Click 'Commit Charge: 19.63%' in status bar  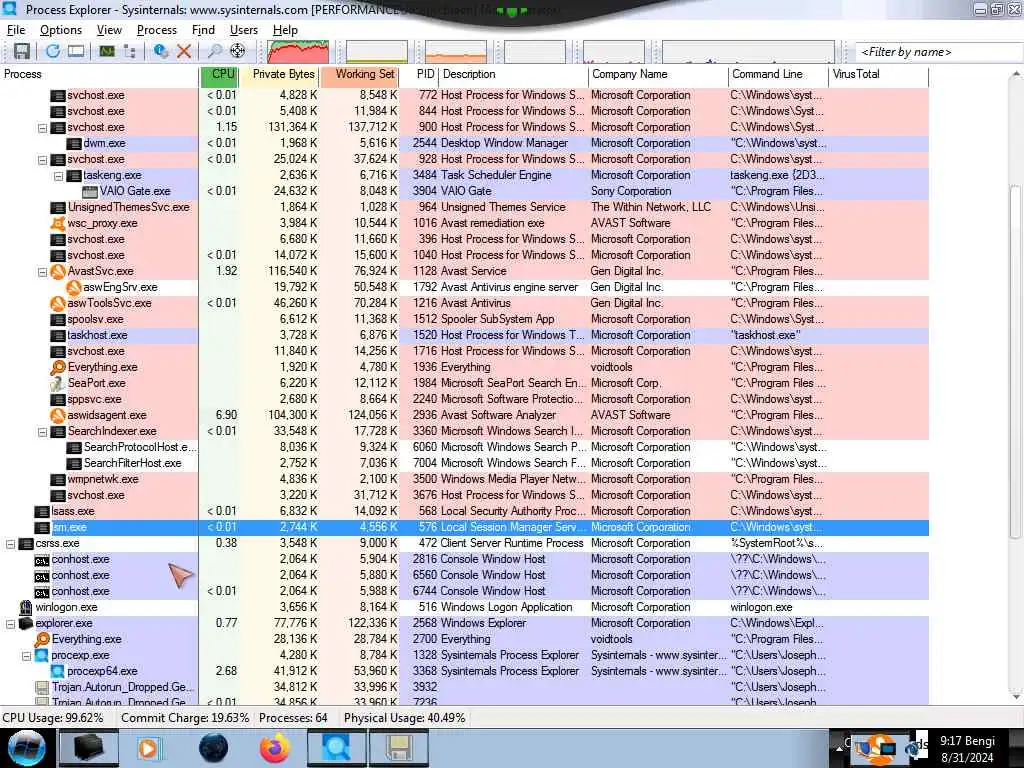click(x=185, y=718)
